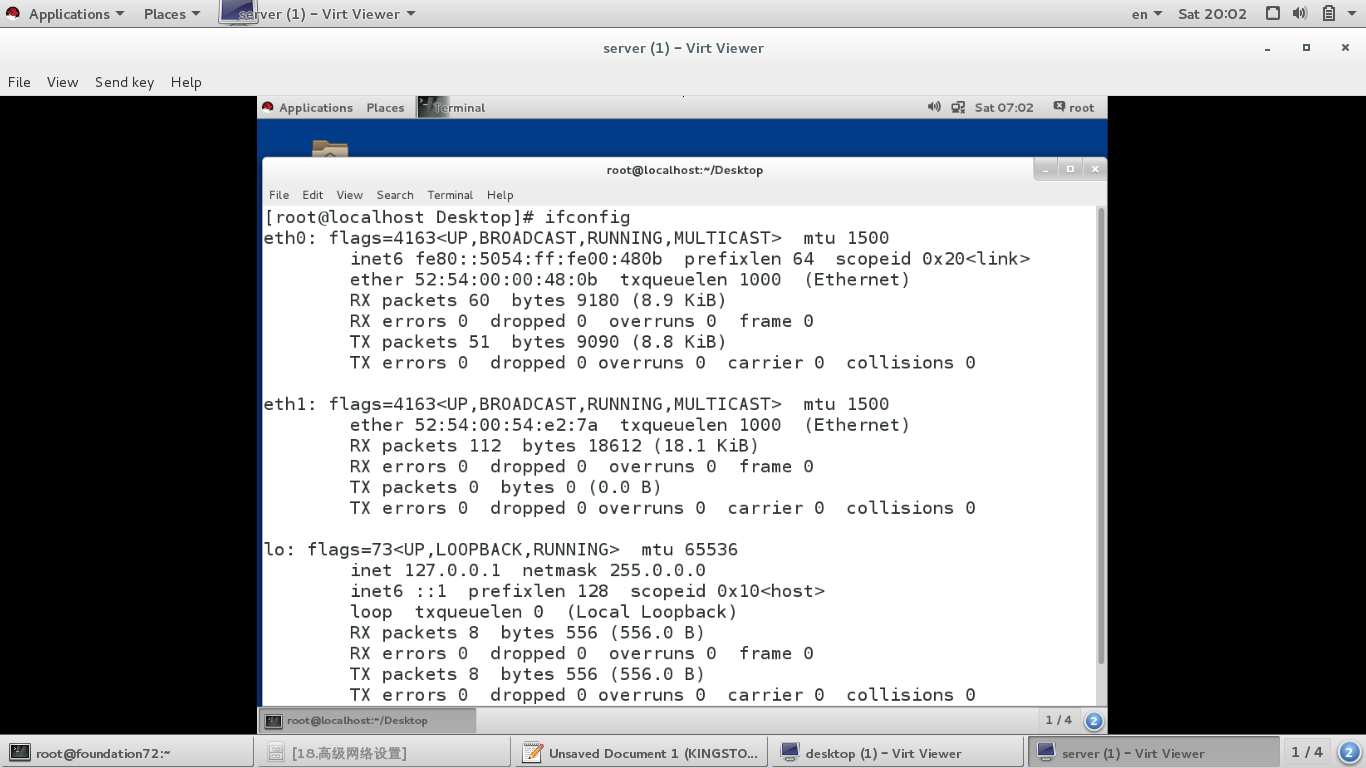1366x768 pixels.
Task: Expand the host Places dropdown
Action: click(x=168, y=13)
